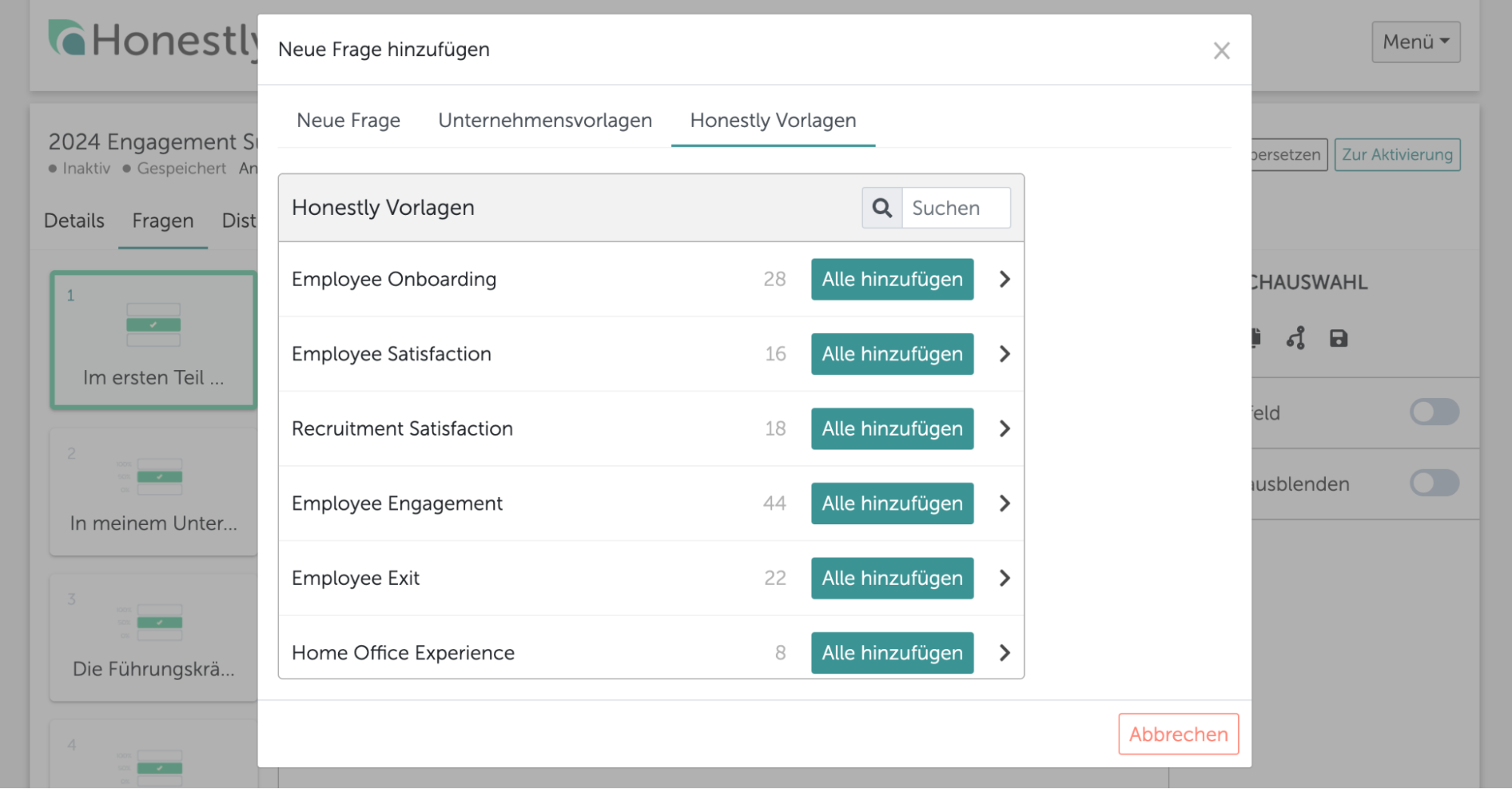Switch to the Neue Frage tab
Screen dimensions: 1512x789
pos(348,120)
